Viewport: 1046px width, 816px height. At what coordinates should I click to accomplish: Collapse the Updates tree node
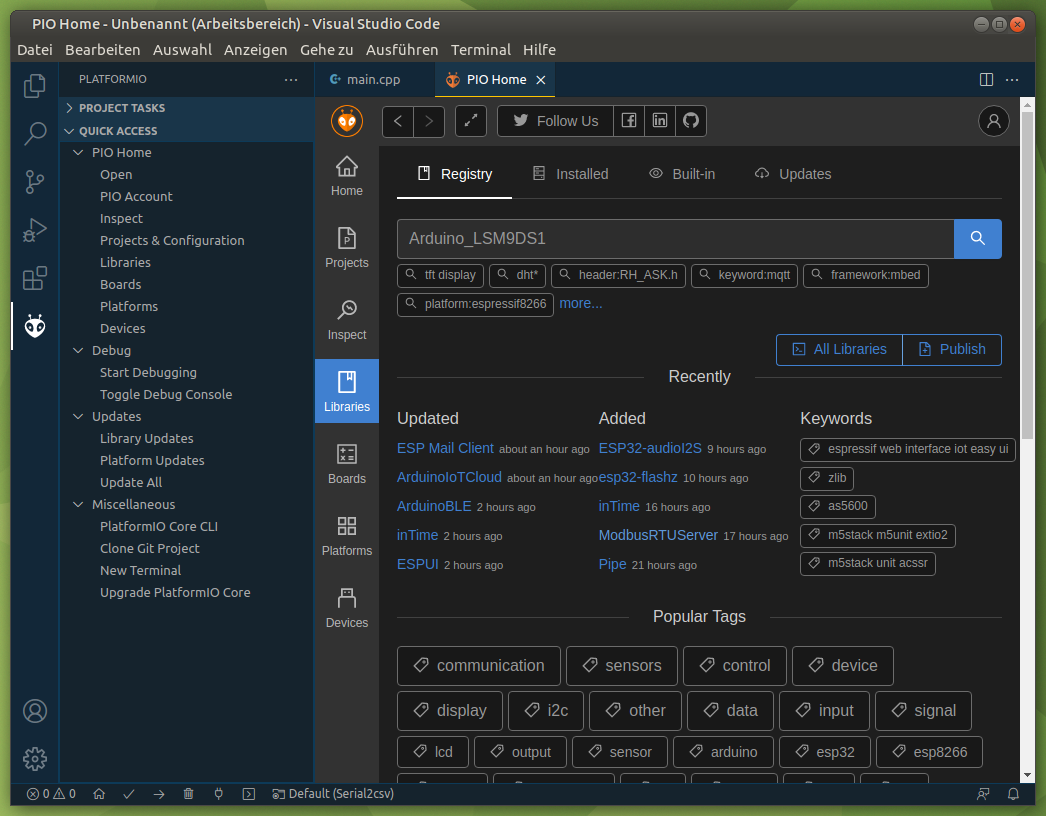pyautogui.click(x=78, y=417)
